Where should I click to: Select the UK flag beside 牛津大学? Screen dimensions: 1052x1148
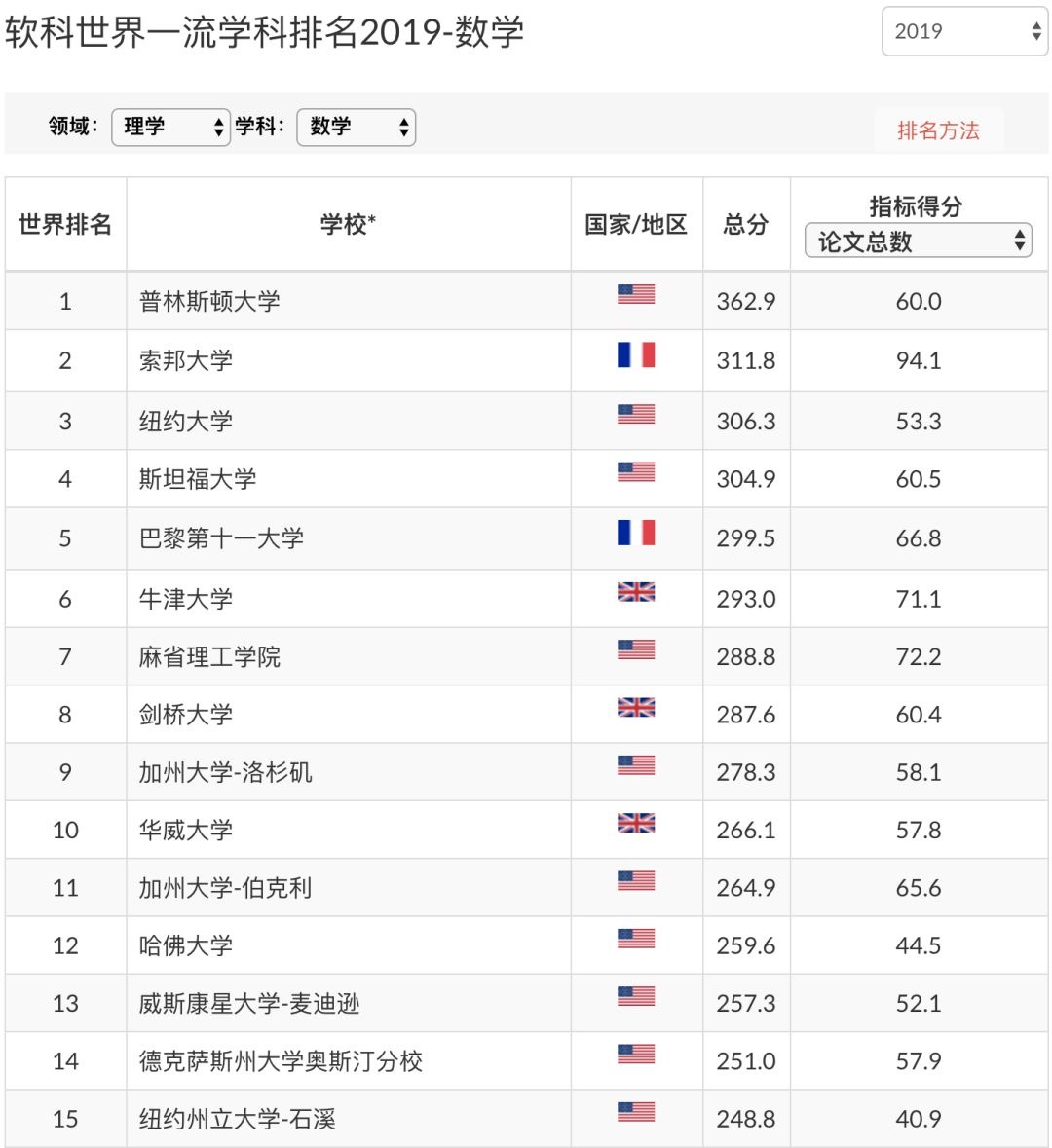(636, 591)
